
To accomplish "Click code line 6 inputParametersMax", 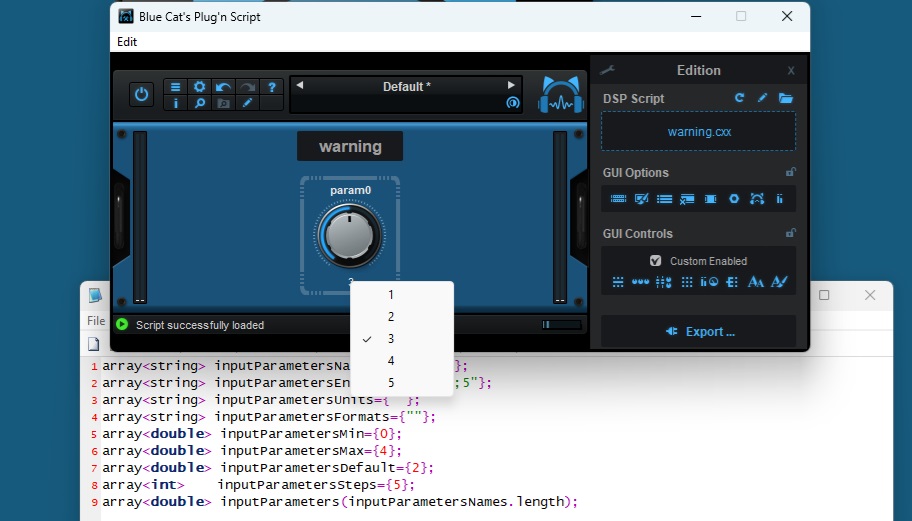I will (x=252, y=451).
